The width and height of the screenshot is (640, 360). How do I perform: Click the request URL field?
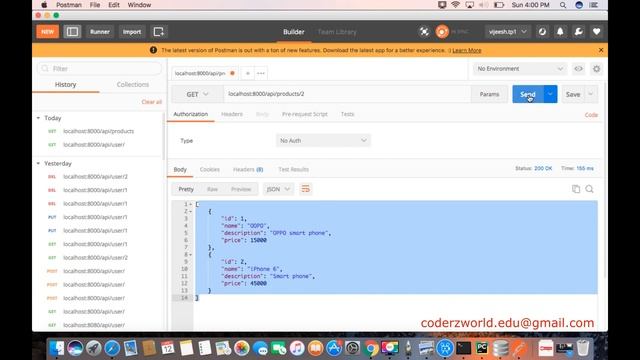pos(347,94)
